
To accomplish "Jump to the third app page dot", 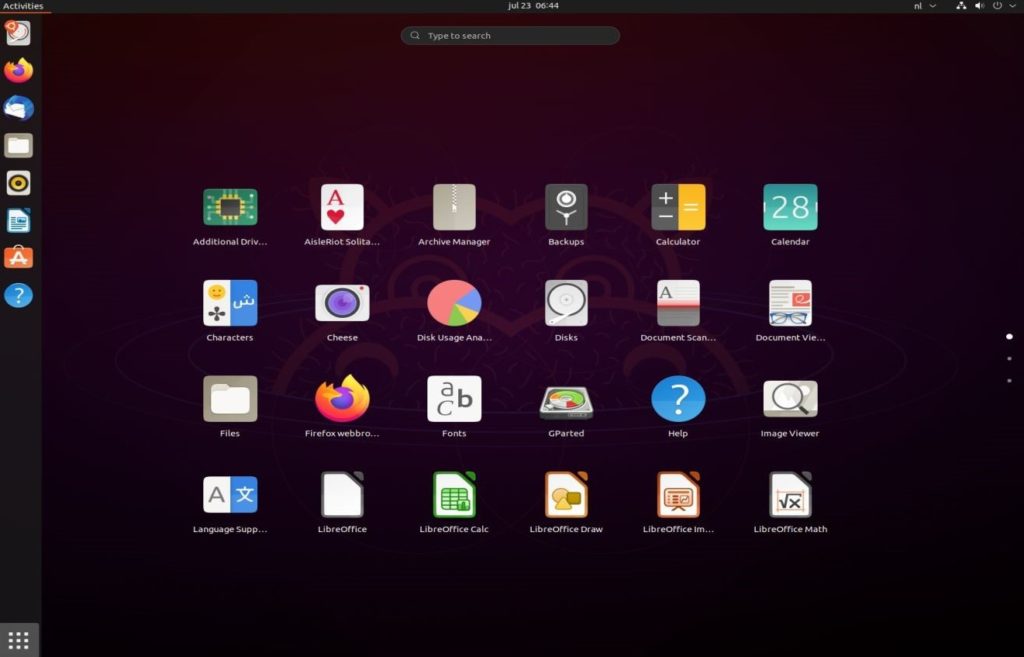I will [1009, 381].
